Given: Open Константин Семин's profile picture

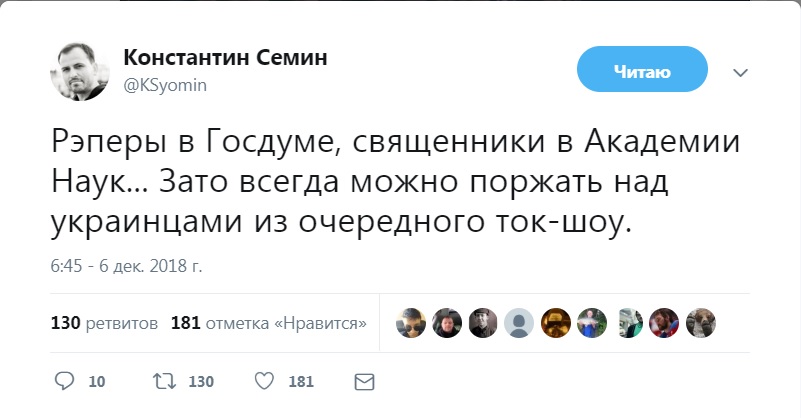Looking at the screenshot, I should click(x=80, y=73).
